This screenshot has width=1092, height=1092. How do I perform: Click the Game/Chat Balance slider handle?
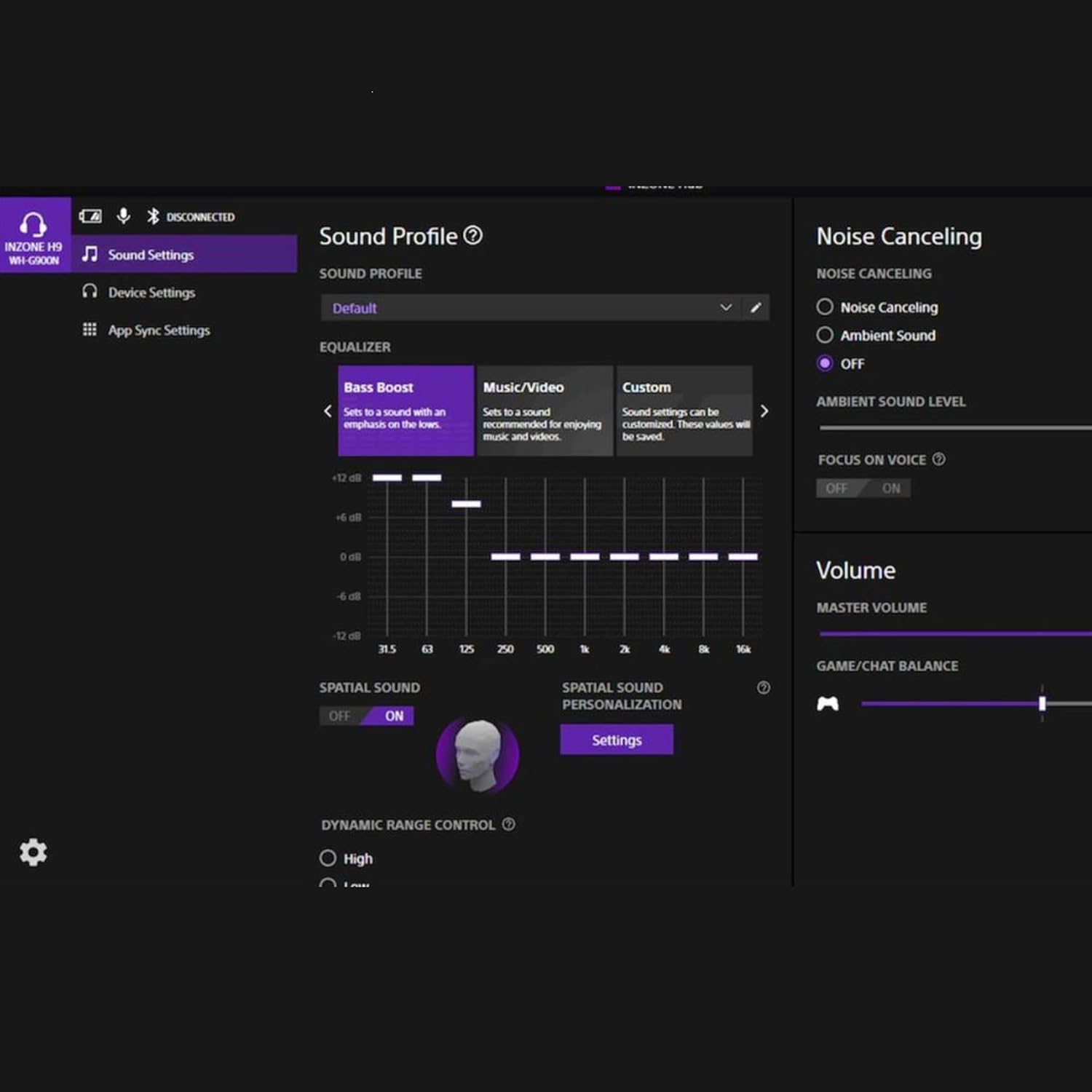(1042, 703)
